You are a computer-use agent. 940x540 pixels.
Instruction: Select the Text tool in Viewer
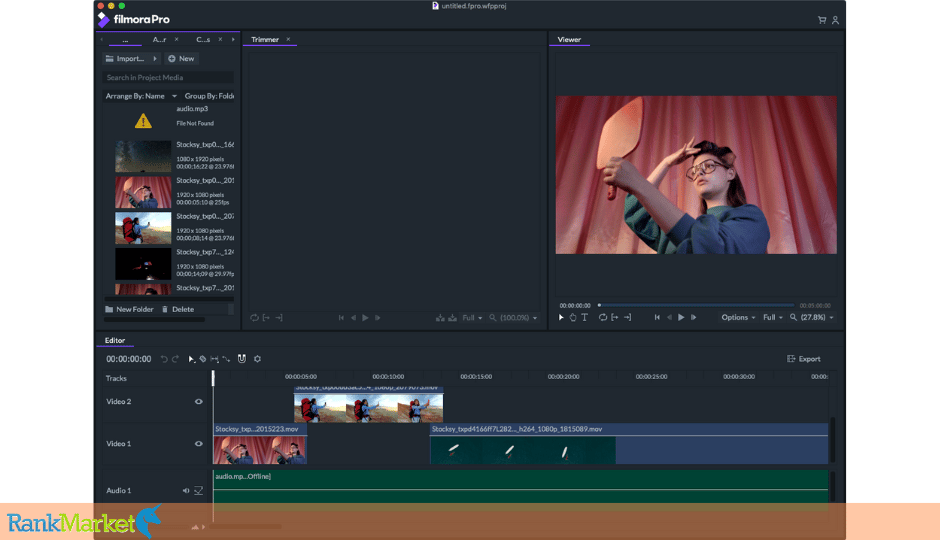tap(585, 318)
